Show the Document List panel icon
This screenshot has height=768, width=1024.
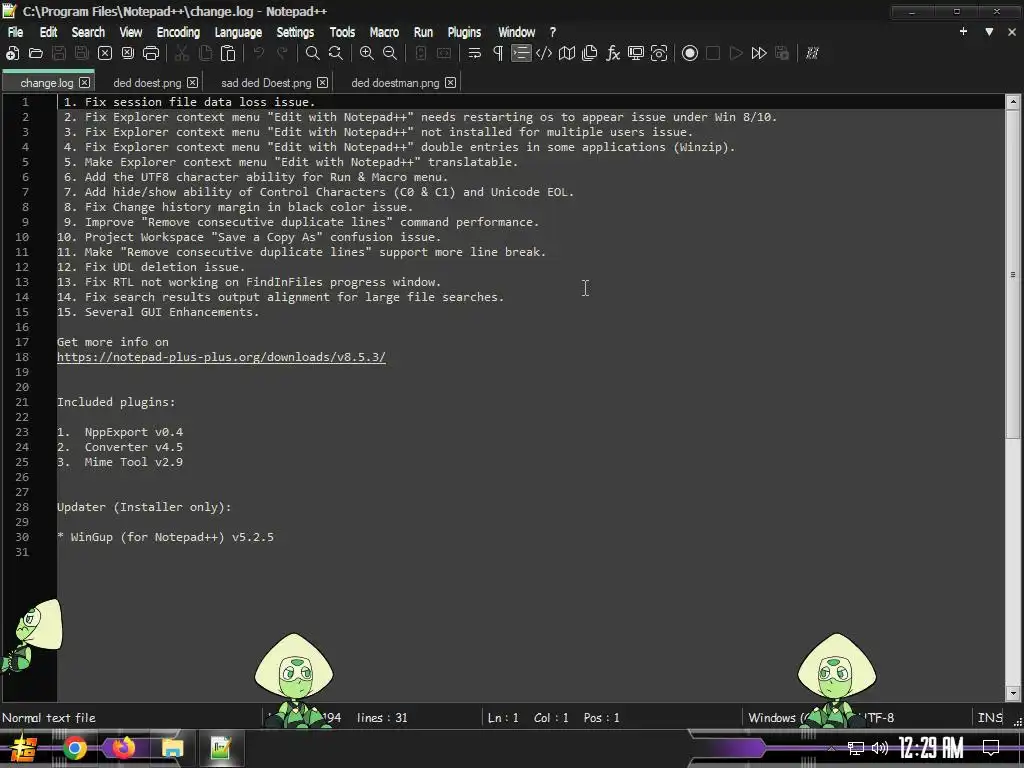point(590,54)
